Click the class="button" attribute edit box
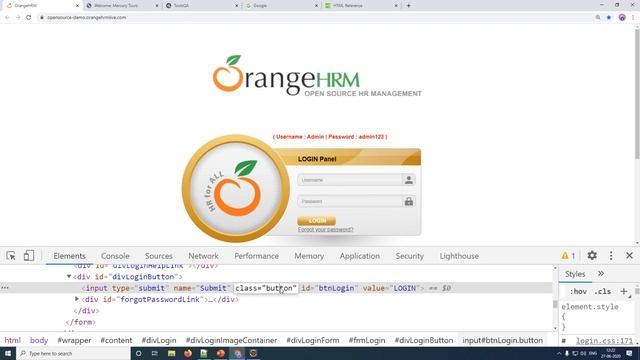 click(266, 288)
